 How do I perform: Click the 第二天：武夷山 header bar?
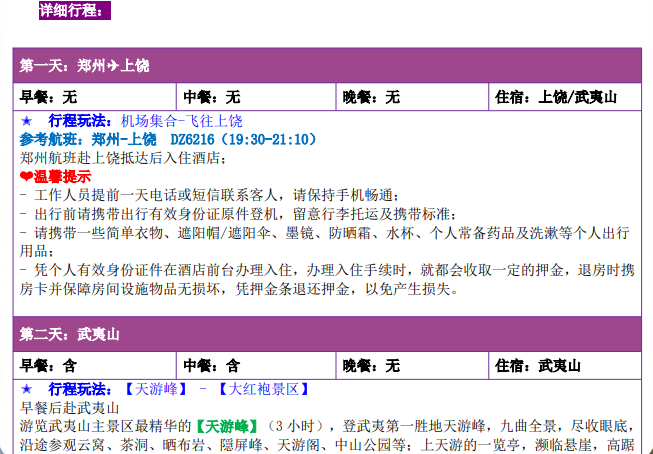coord(326,333)
